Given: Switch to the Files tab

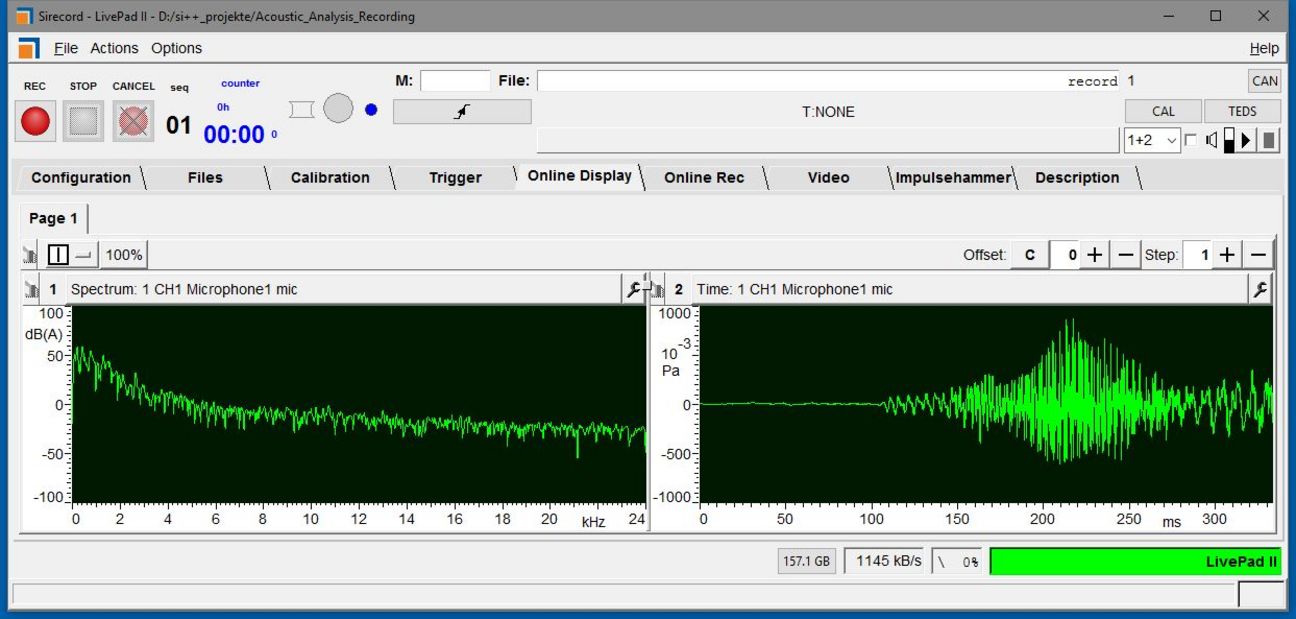Looking at the screenshot, I should (x=205, y=178).
